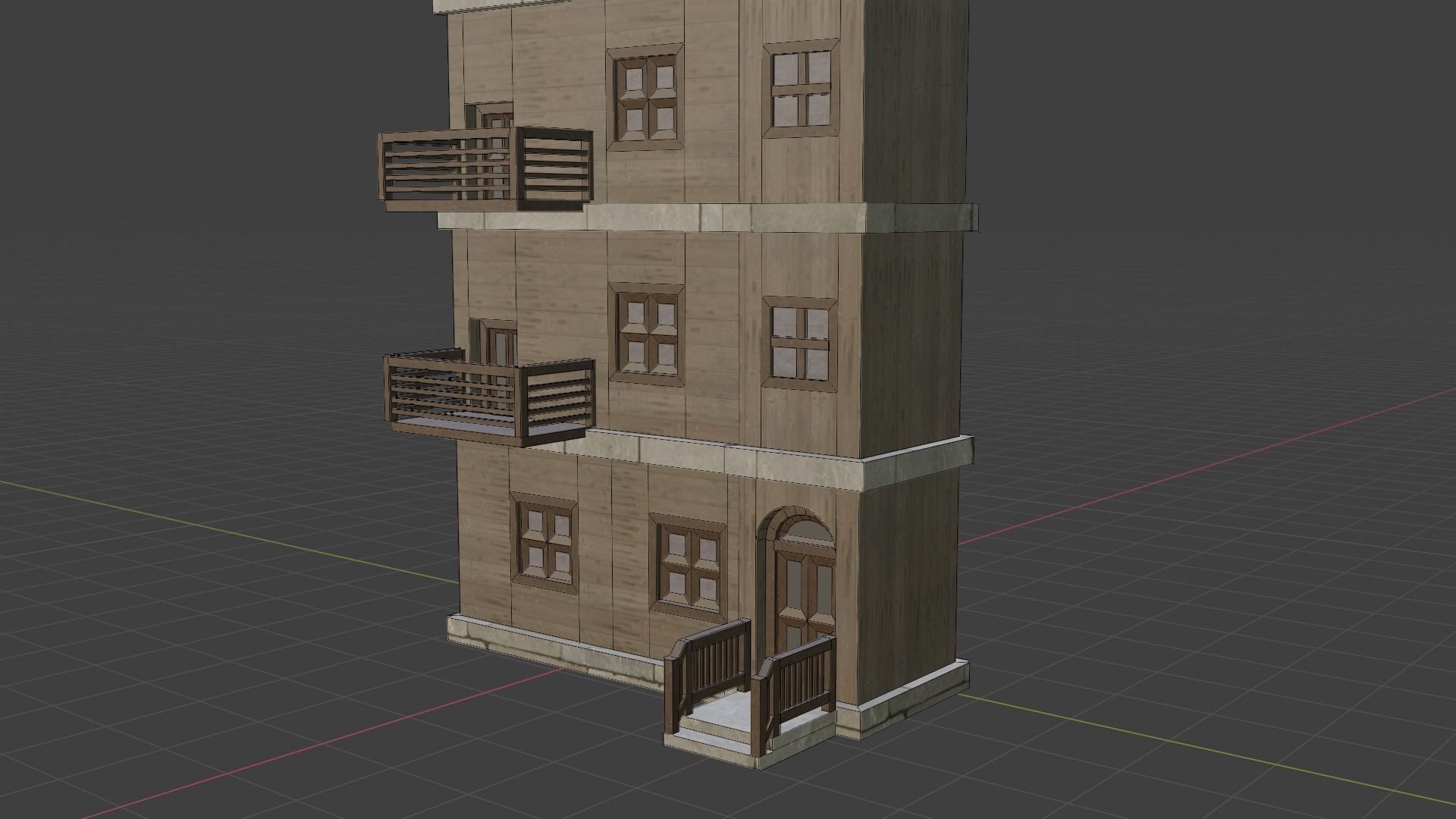Select the ground-floor window beside the door

pyautogui.click(x=689, y=568)
